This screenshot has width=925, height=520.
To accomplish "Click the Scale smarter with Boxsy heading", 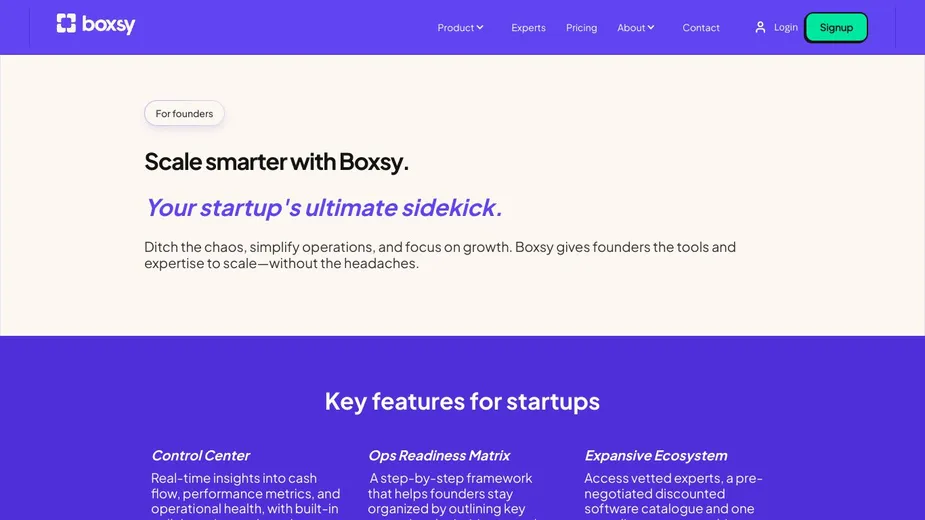I will (x=276, y=162).
